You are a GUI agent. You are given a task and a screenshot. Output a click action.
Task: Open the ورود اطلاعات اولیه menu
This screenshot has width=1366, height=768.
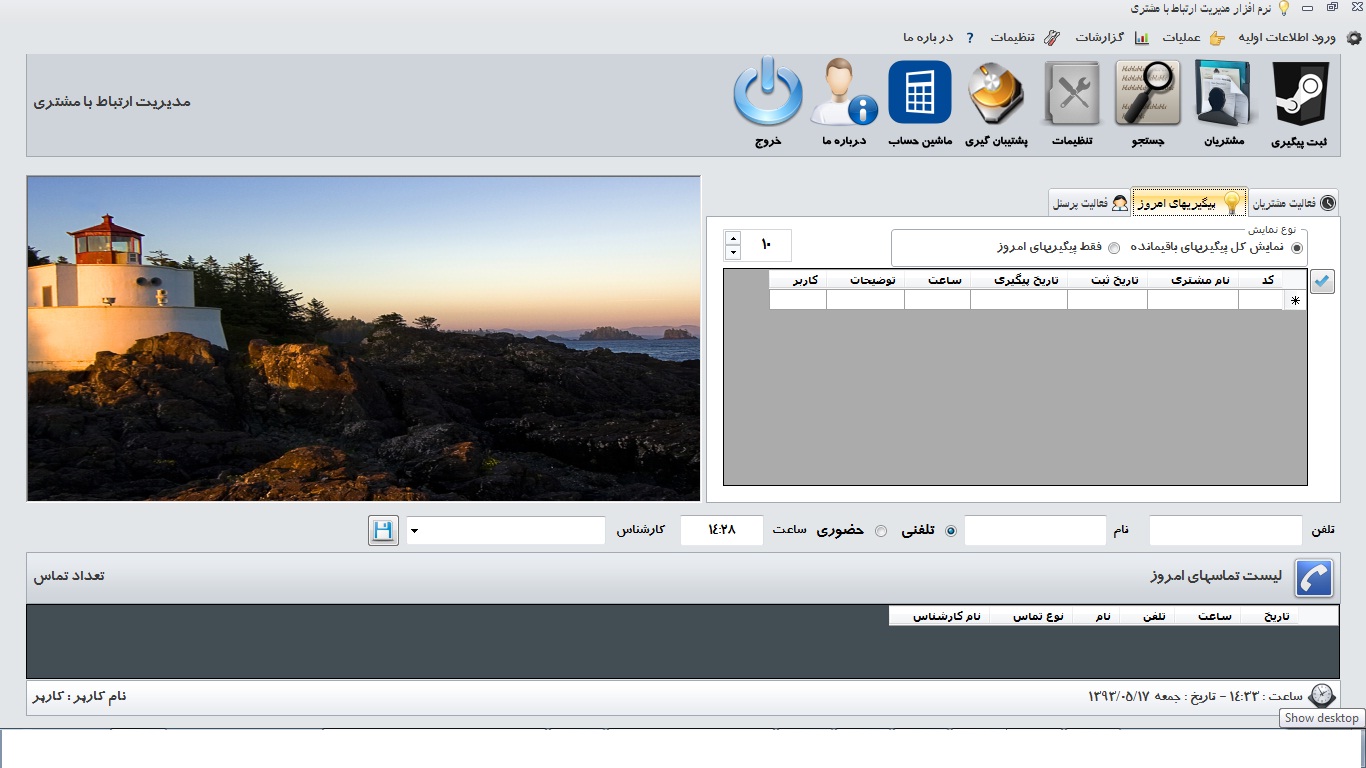pos(1287,38)
